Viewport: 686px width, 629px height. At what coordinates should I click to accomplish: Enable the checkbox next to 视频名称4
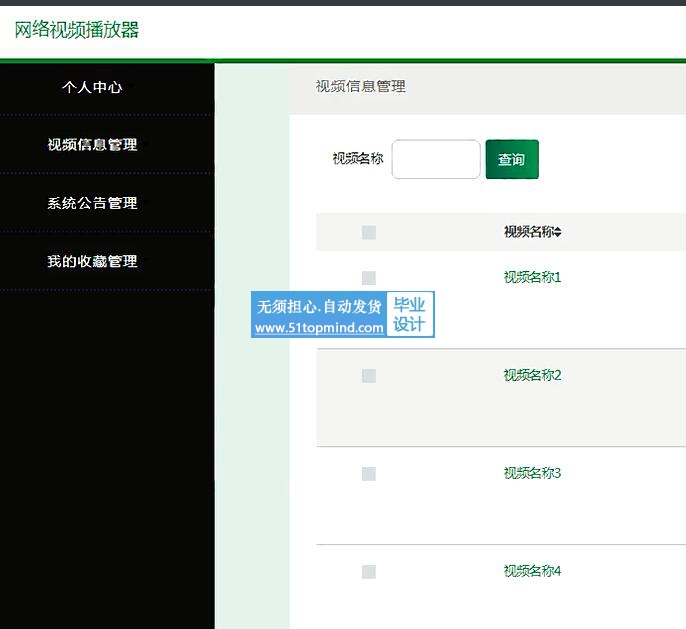coord(369,572)
